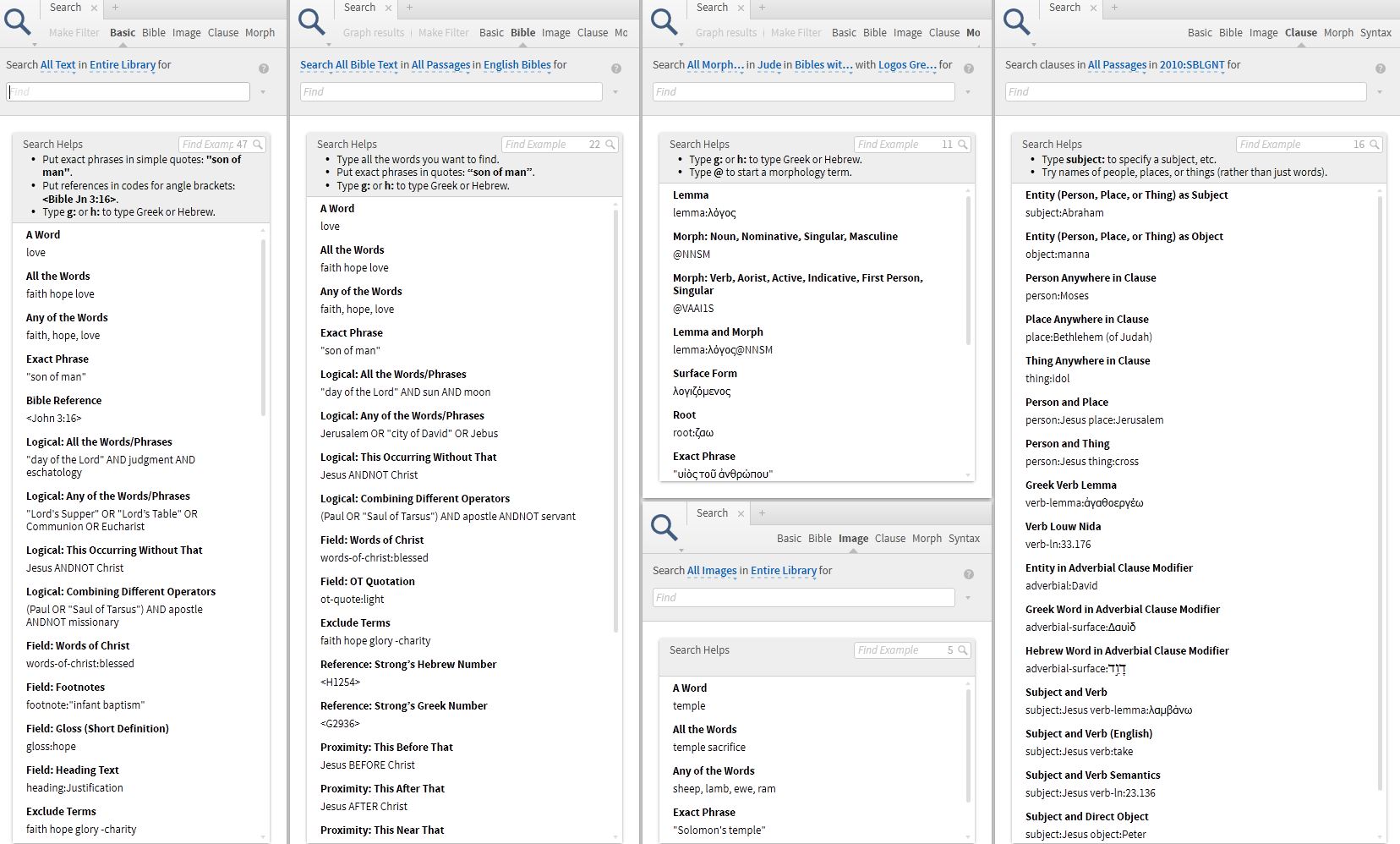Viewport: 1400px width, 844px height.
Task: Open Find box history dropdown in Clause panel
Action: pos(1380,92)
